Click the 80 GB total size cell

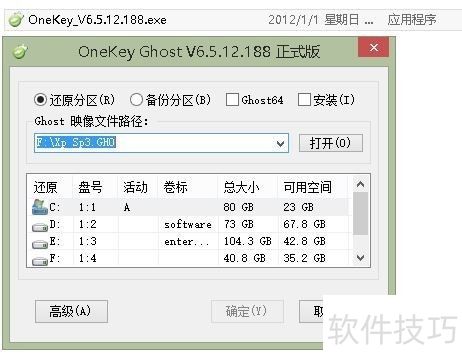[x=239, y=207]
